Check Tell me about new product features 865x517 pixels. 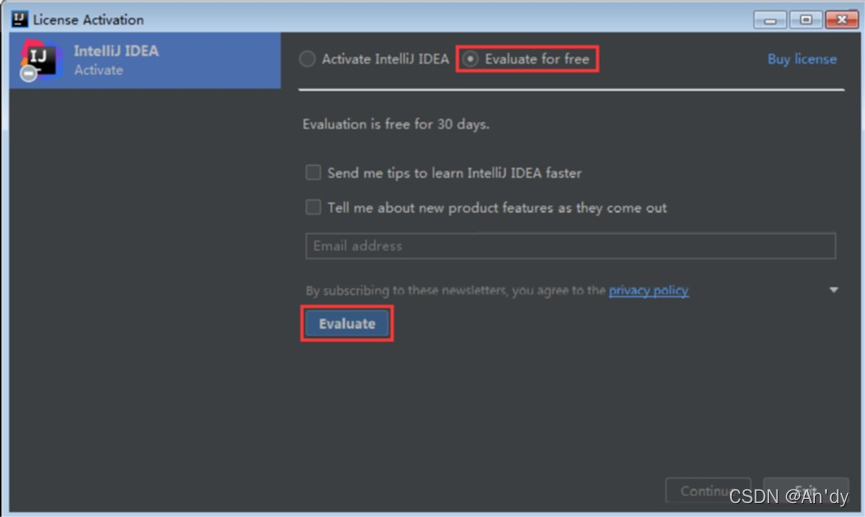pos(313,207)
